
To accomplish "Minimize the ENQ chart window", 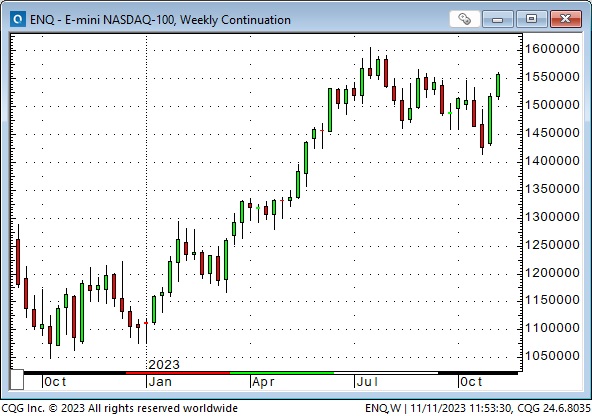I will tap(498, 19).
